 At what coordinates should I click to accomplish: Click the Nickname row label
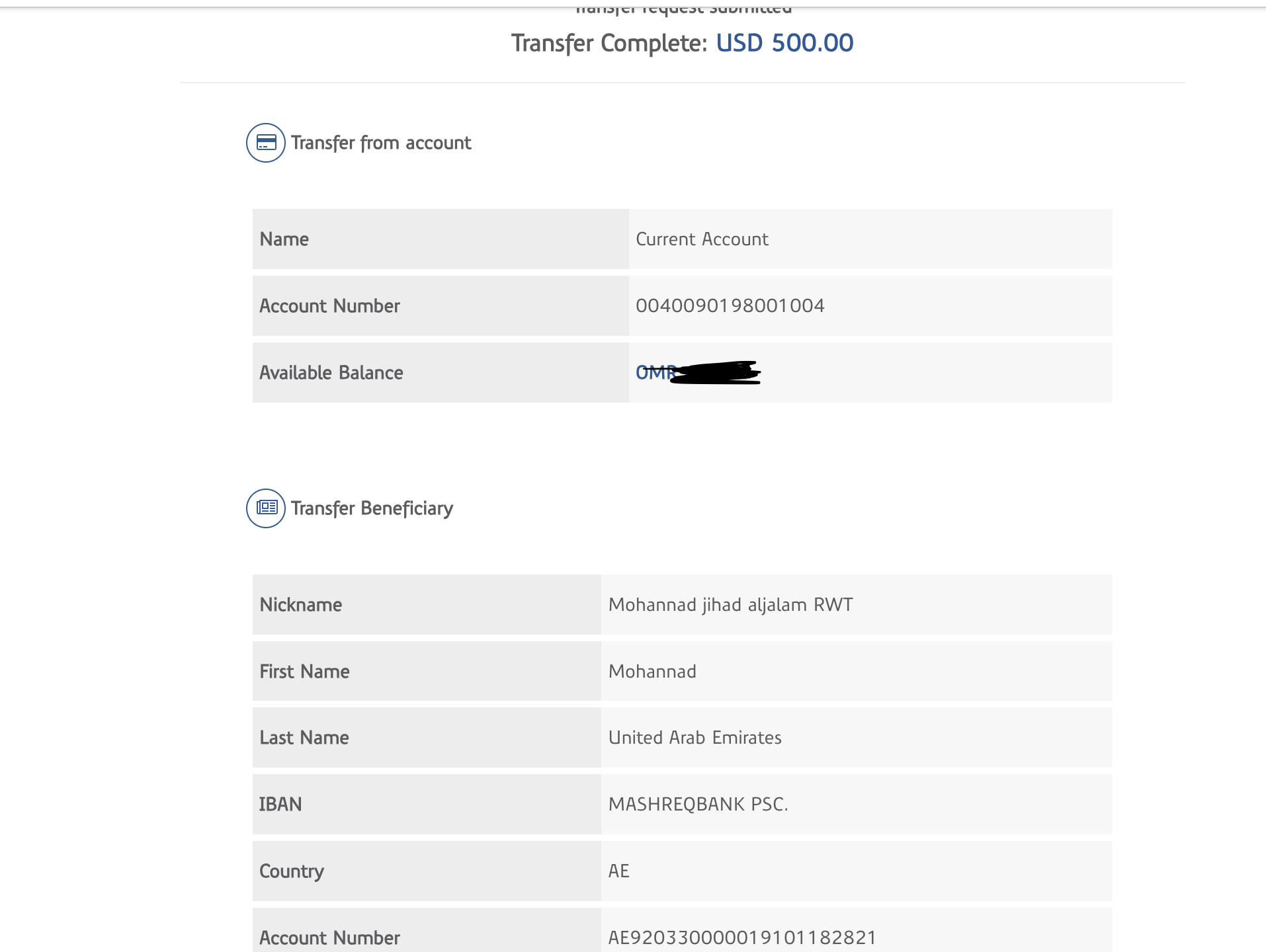pyautogui.click(x=301, y=605)
